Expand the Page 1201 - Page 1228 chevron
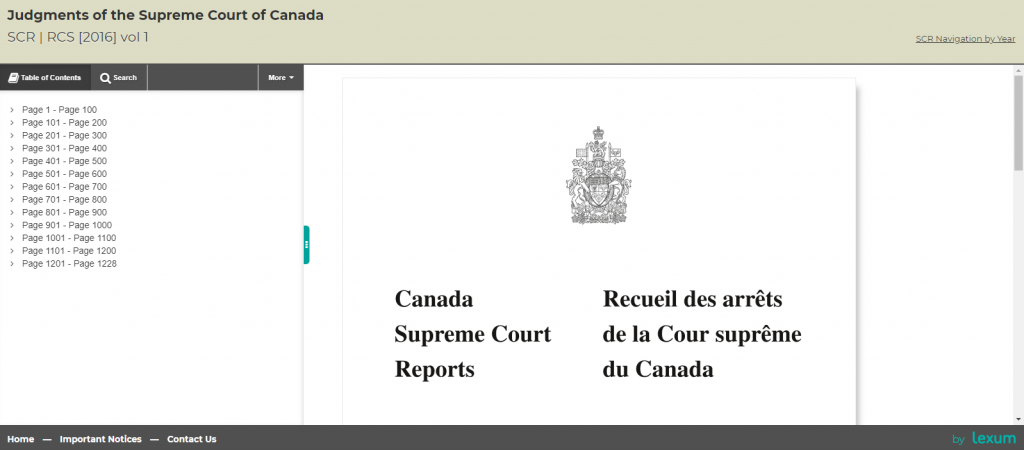The width and height of the screenshot is (1024, 450). click(x=11, y=264)
